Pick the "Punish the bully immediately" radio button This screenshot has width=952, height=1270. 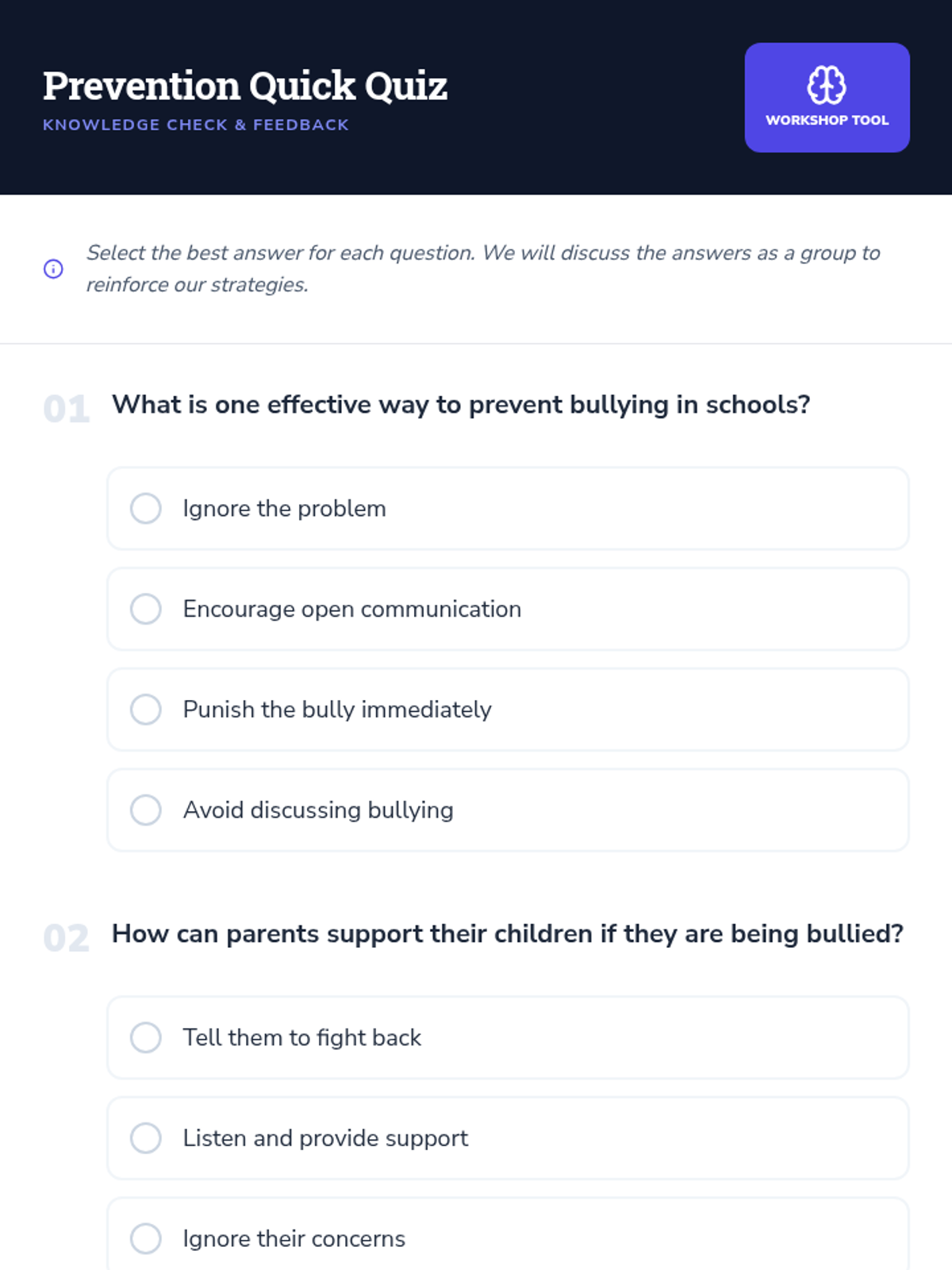point(146,710)
